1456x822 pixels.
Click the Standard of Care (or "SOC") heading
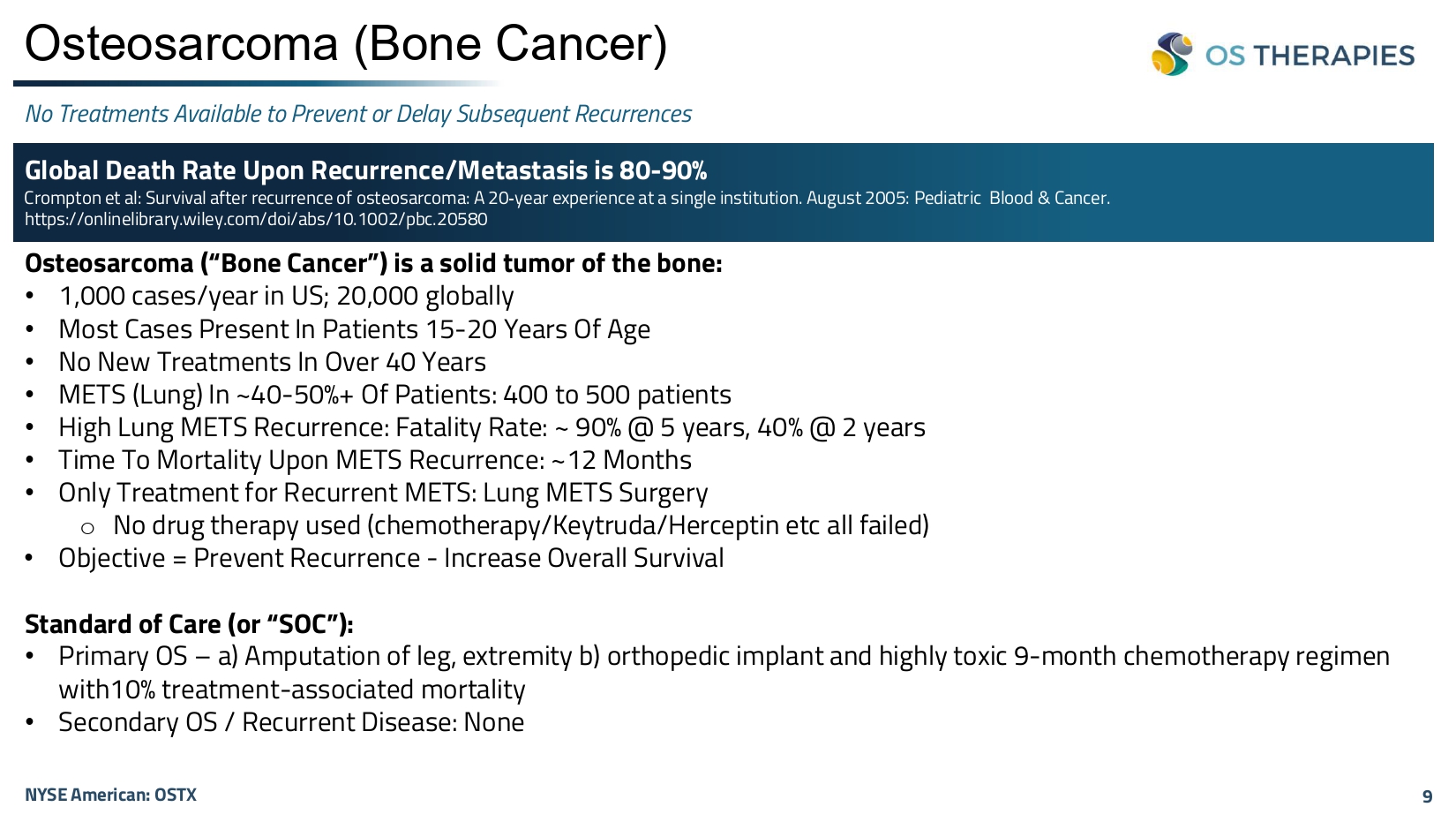[x=189, y=624]
